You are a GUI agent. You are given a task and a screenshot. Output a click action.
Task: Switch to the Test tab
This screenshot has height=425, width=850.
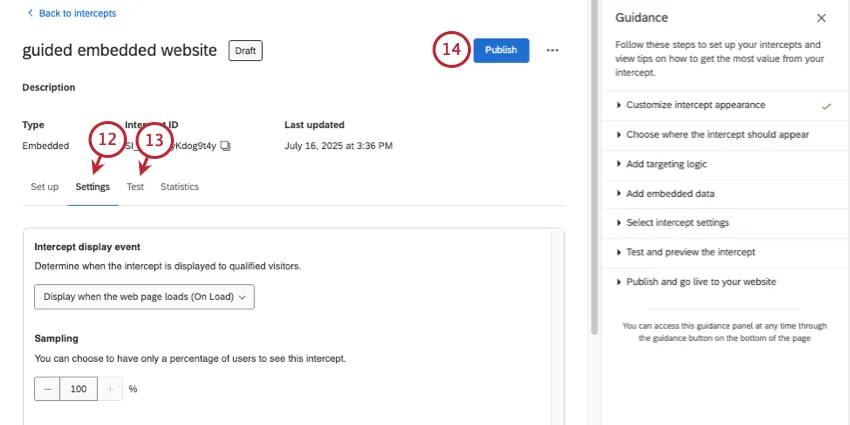tap(135, 187)
